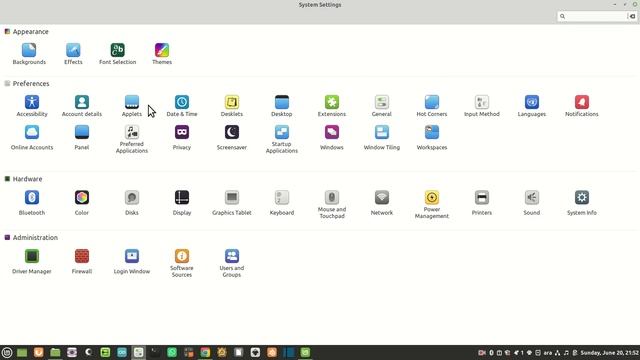640x360 pixels.
Task: Open Input Method settings
Action: [482, 106]
